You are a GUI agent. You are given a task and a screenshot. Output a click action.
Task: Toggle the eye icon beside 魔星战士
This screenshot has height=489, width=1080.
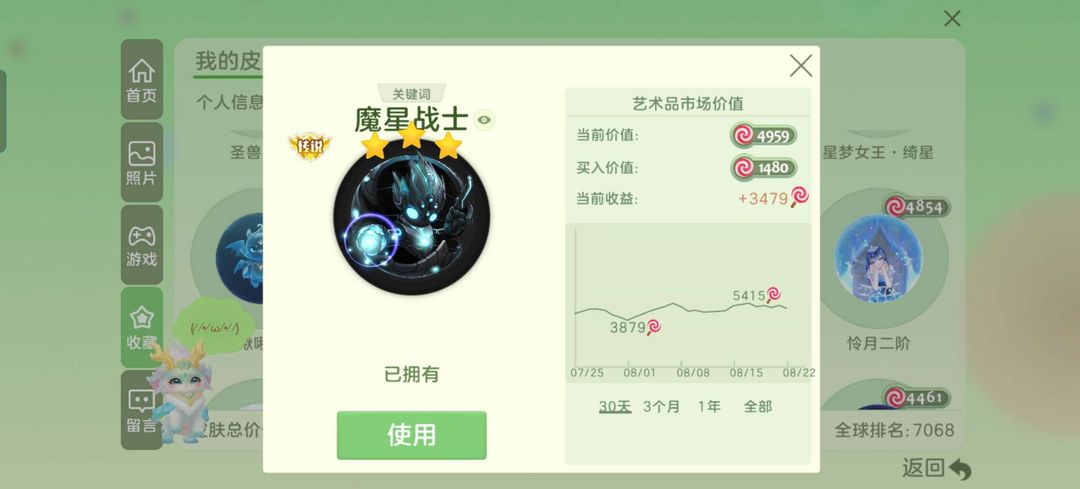(485, 120)
